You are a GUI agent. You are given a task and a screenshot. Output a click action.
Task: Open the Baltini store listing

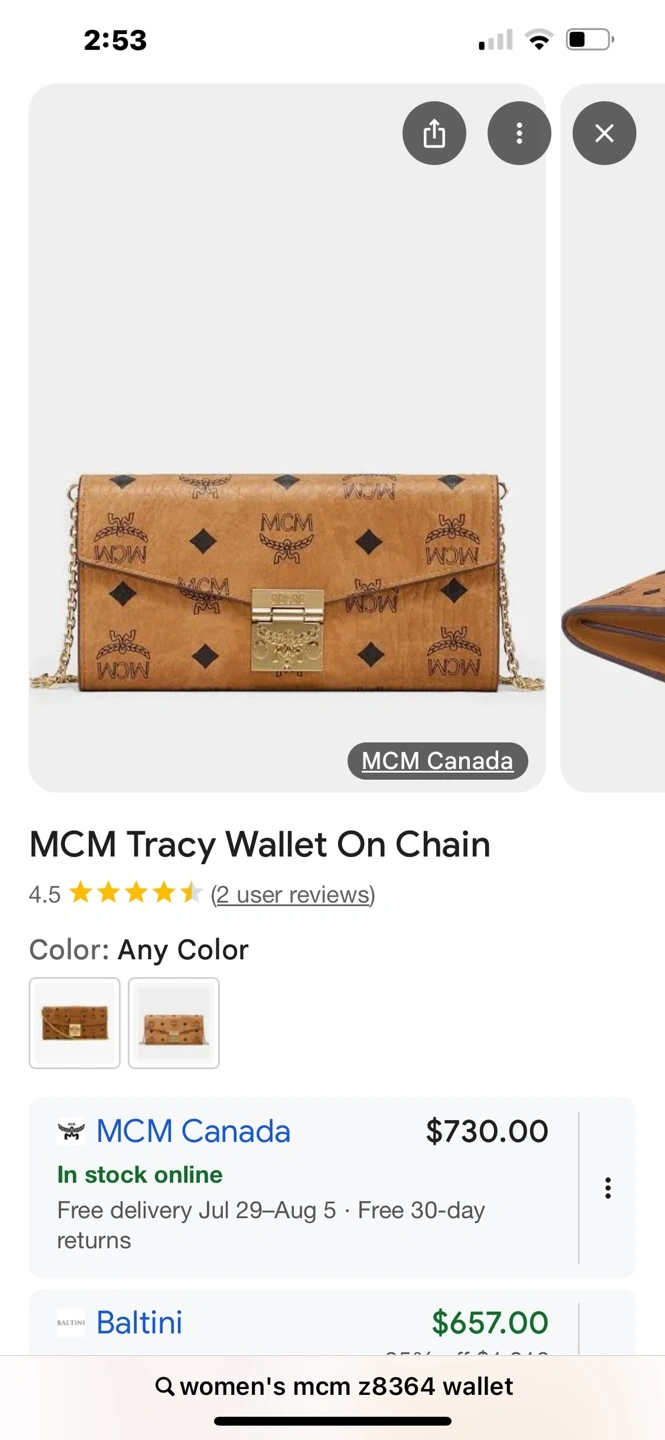coord(139,1322)
